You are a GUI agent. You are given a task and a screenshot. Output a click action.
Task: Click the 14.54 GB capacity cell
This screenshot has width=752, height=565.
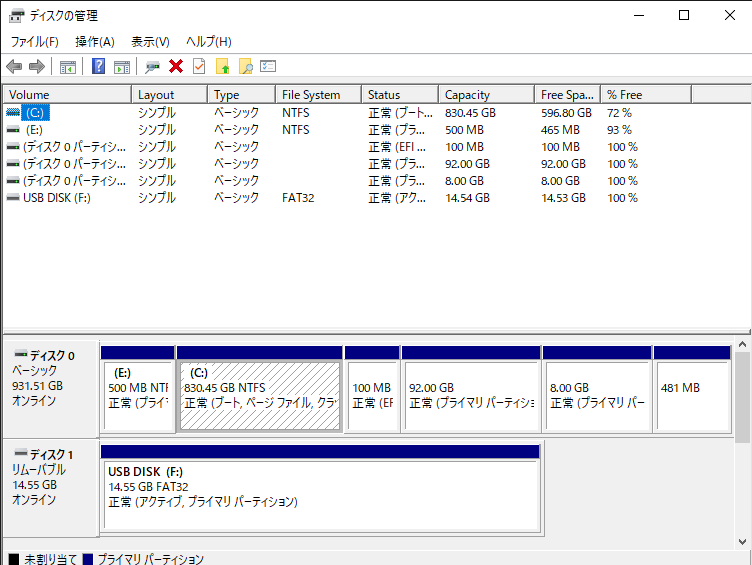pos(468,198)
